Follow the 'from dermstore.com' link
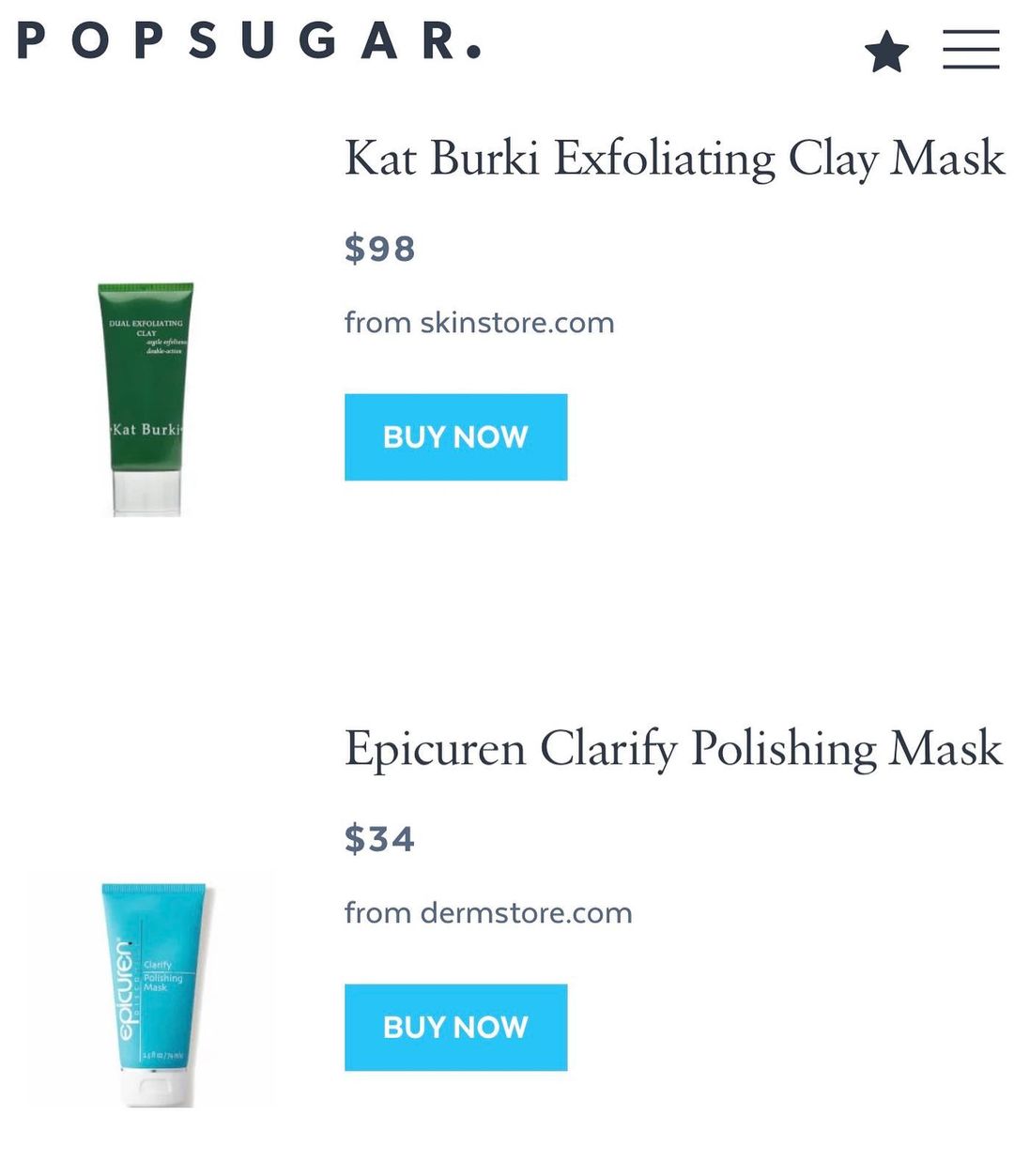This screenshot has width=1014, height=1176. tap(488, 913)
